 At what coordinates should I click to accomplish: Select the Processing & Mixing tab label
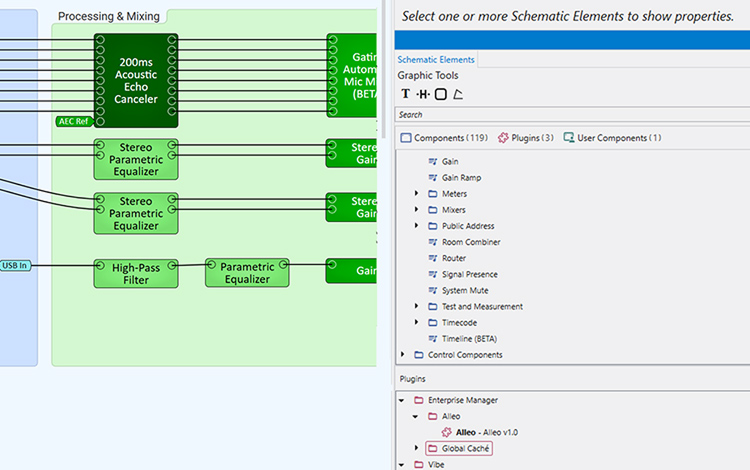108,16
